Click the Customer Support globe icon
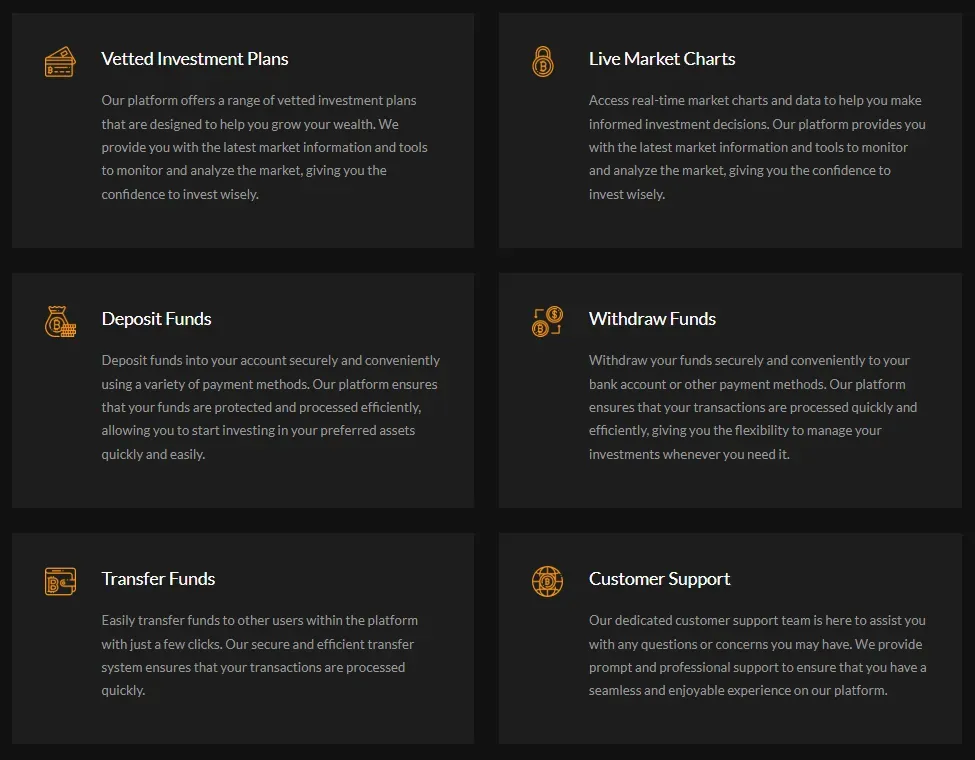975x760 pixels. tap(546, 581)
